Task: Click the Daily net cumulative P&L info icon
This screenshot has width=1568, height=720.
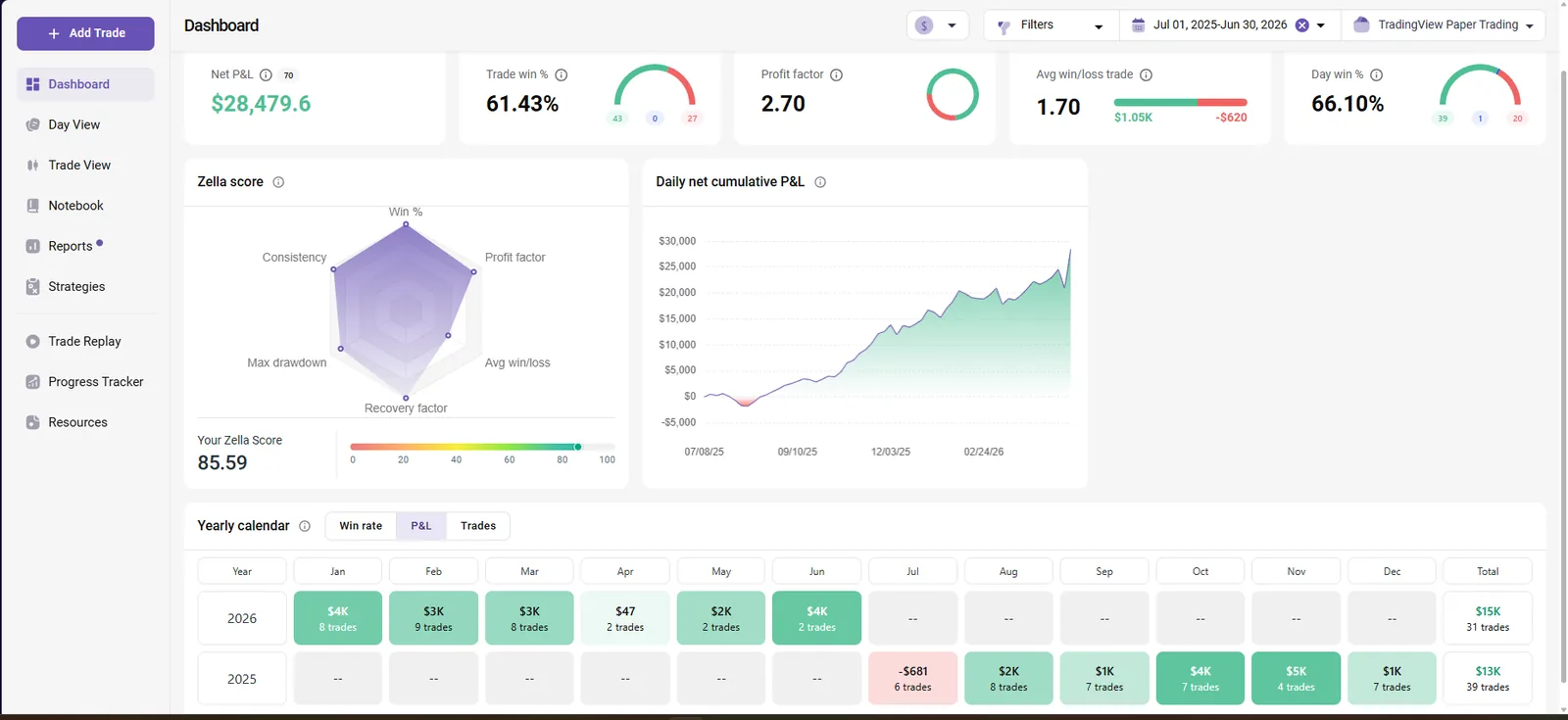Action: click(x=820, y=182)
